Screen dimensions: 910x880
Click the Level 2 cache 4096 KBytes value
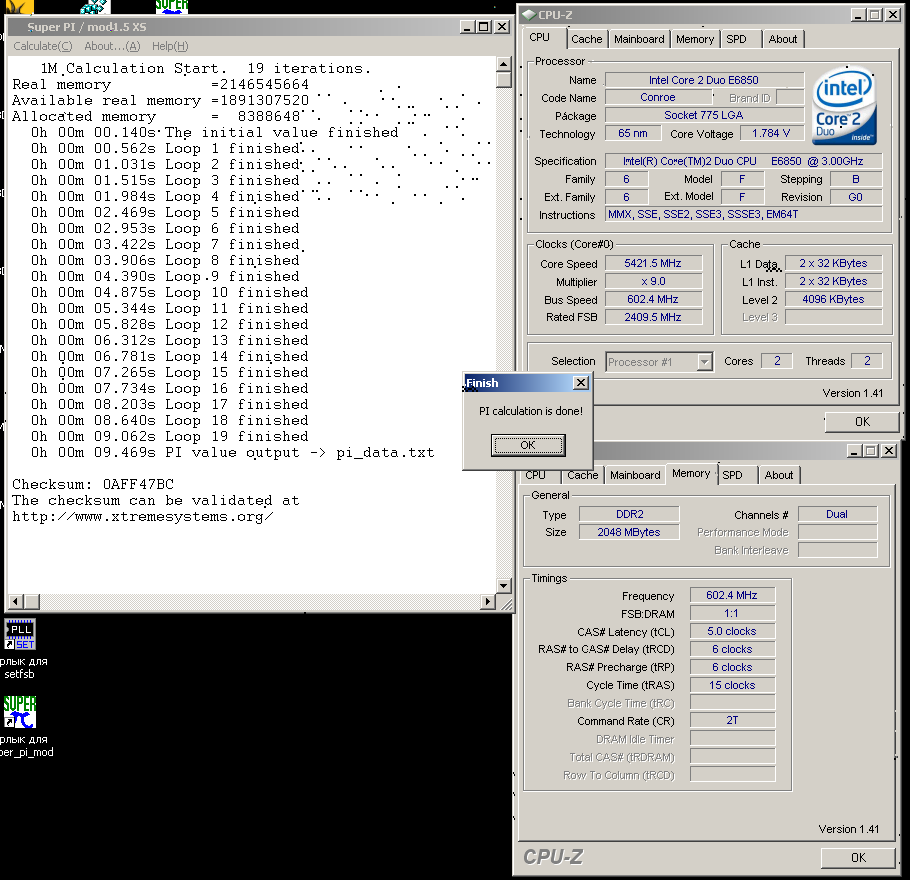pos(833,300)
